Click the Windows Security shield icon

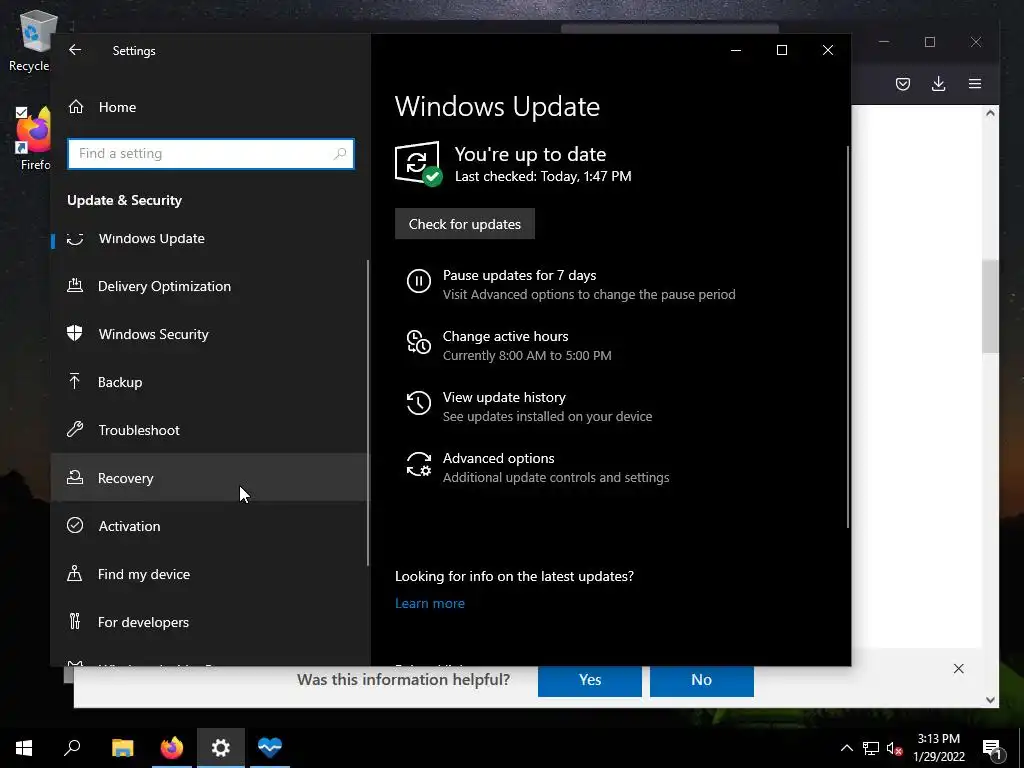[x=74, y=333]
